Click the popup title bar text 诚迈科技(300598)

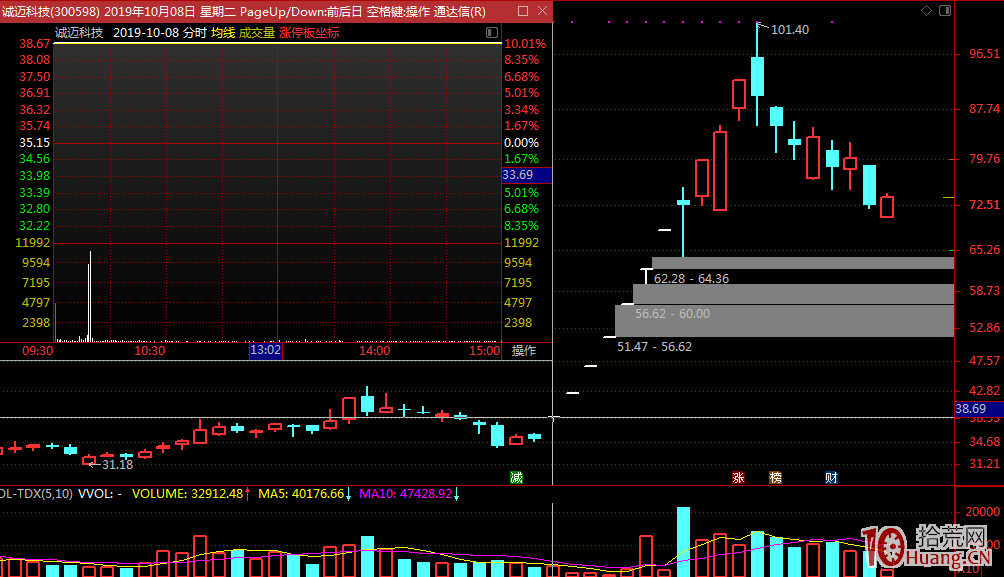pyautogui.click(x=51, y=12)
